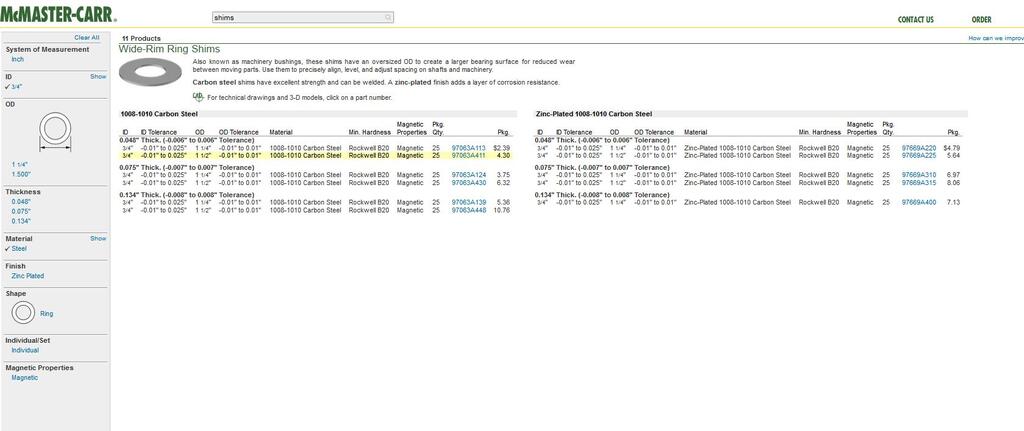Viewport: 1024px width, 431px height.
Task: Open part number 97669A400
Action: coord(919,202)
